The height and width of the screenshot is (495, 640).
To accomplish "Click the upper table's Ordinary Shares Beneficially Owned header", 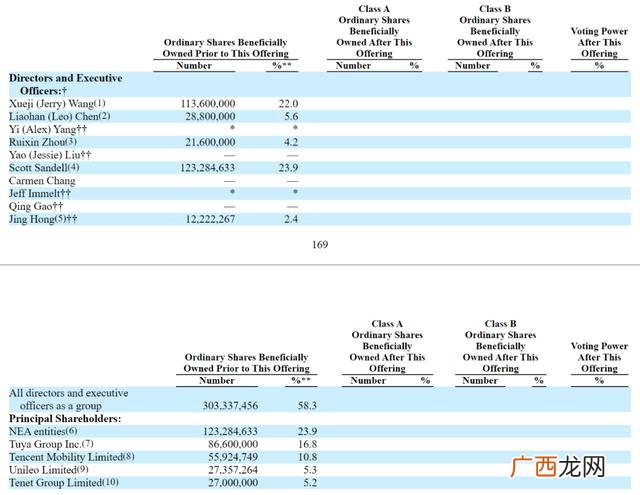I will 226,48.
